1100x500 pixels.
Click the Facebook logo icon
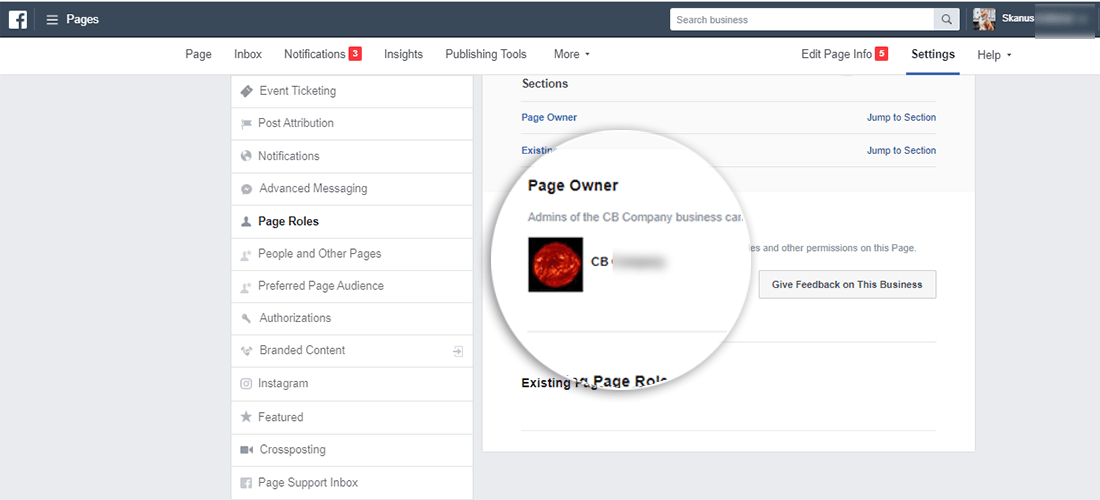coord(18,20)
